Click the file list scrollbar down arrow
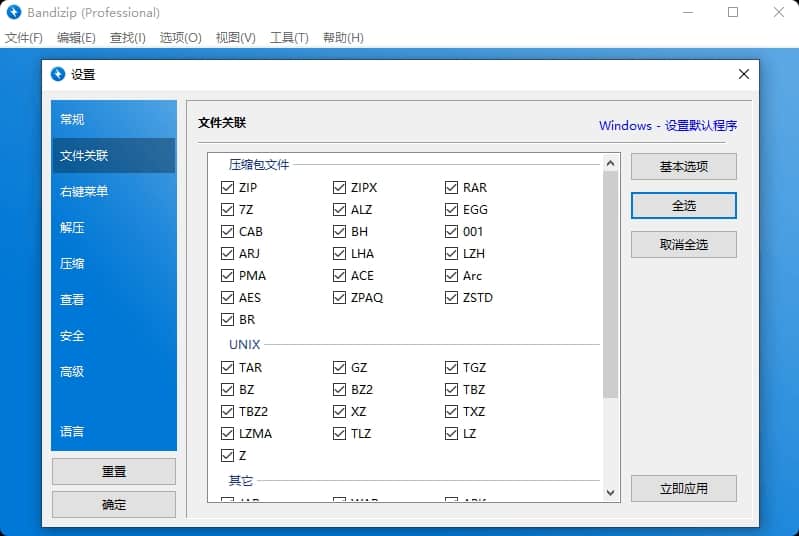The image size is (799, 536). (610, 493)
